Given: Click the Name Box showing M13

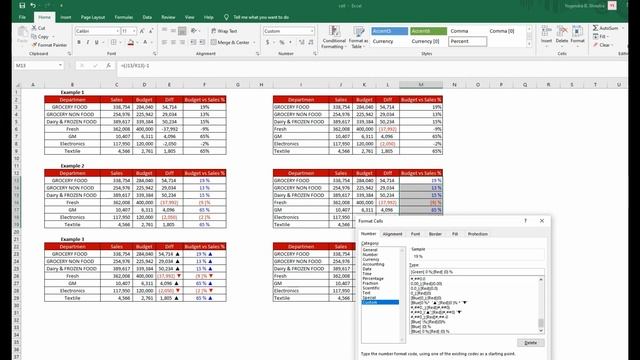Looking at the screenshot, I should (x=38, y=65).
